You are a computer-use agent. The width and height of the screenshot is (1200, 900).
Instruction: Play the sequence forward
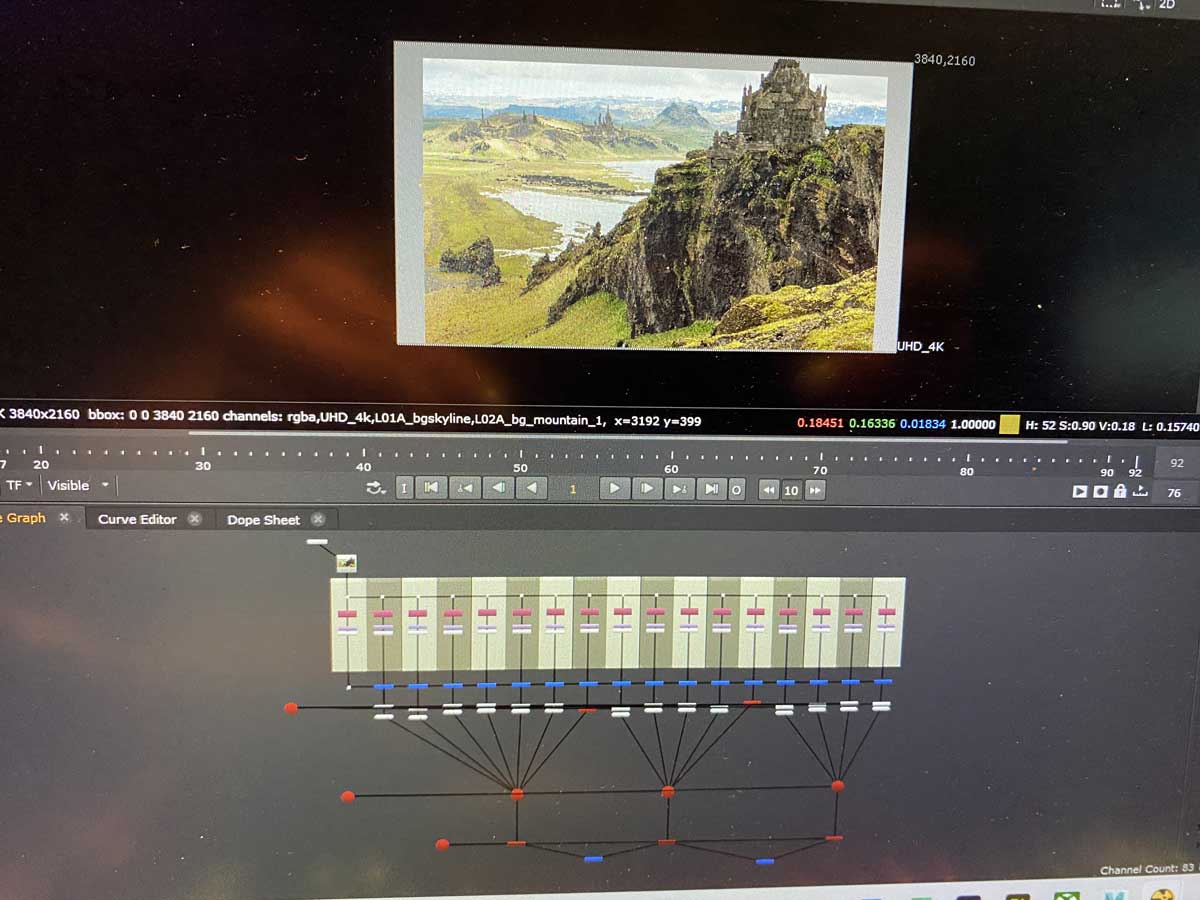click(x=614, y=489)
